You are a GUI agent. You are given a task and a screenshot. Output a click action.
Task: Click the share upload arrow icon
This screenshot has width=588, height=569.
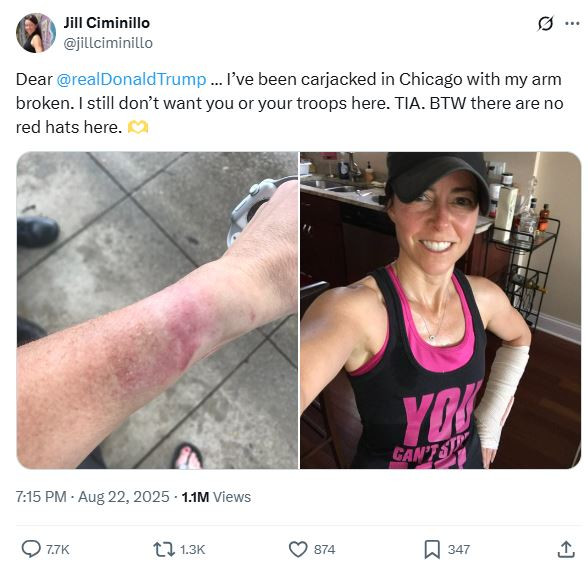pyautogui.click(x=566, y=549)
